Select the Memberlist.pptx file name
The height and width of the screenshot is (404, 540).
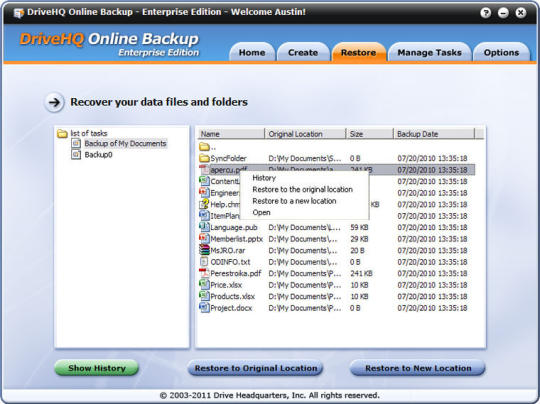point(237,239)
